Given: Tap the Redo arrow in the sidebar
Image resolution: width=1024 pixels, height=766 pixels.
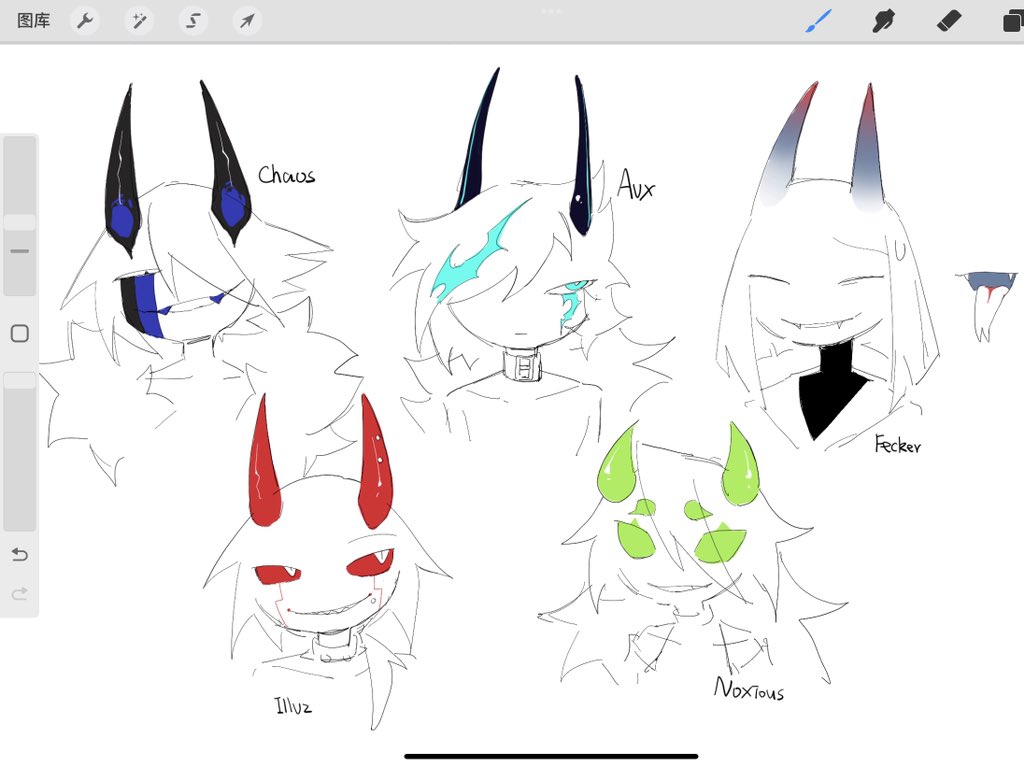Looking at the screenshot, I should 19,593.
